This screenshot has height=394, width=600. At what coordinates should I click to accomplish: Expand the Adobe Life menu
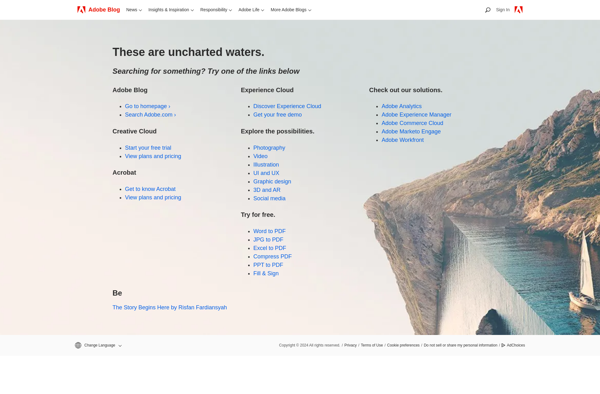(x=251, y=10)
